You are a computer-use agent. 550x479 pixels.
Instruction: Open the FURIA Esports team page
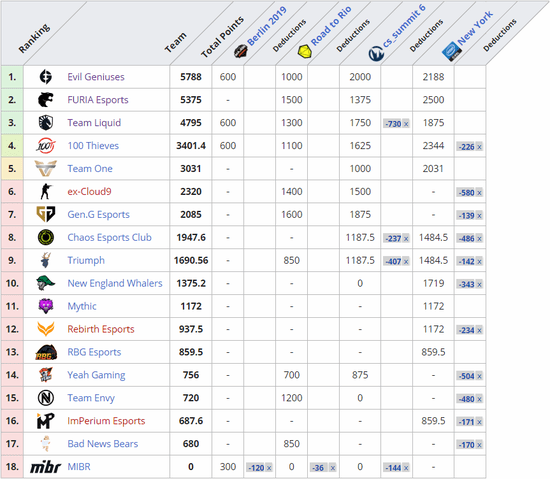pyautogui.click(x=98, y=100)
